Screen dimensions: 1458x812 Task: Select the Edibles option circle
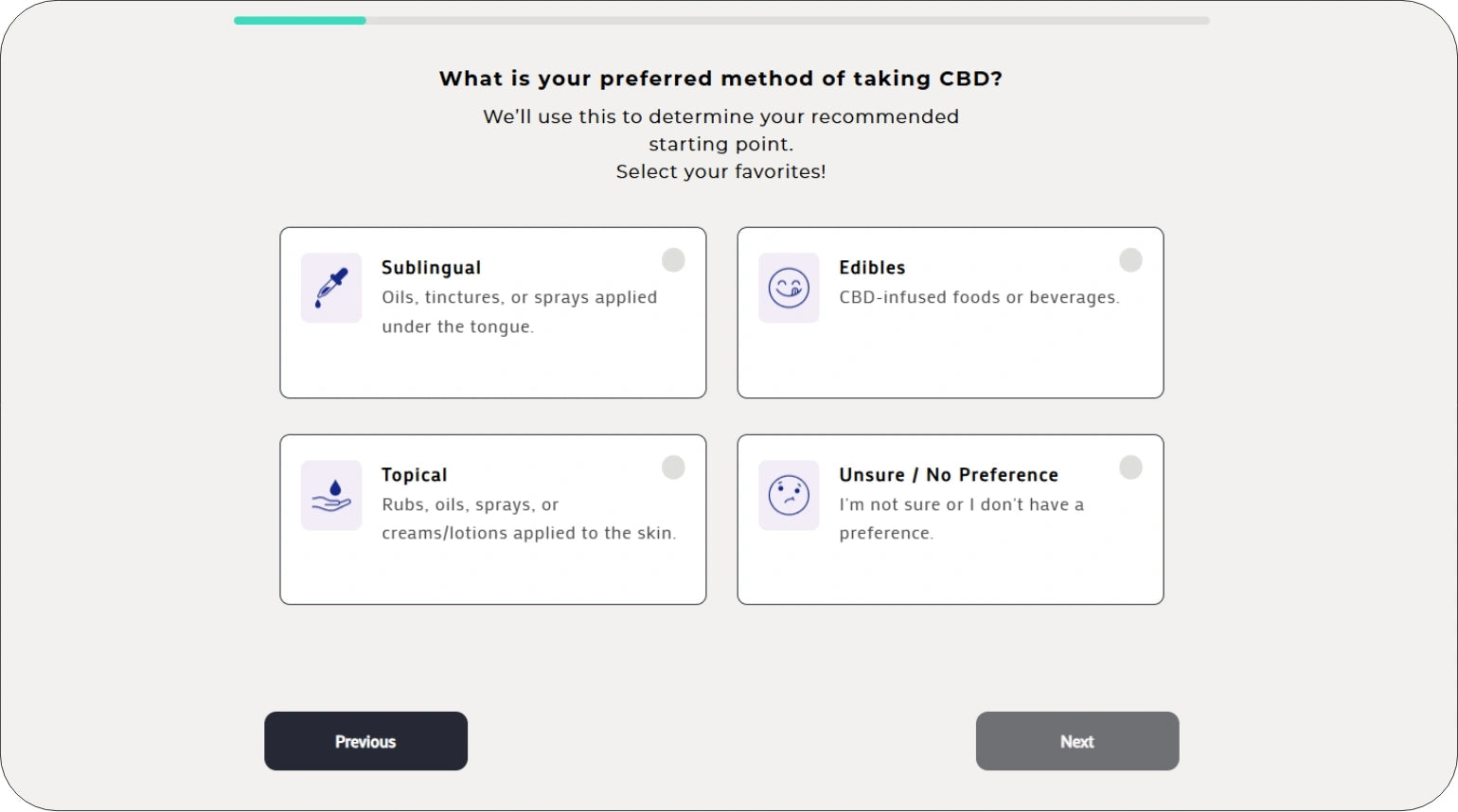[x=1130, y=260]
